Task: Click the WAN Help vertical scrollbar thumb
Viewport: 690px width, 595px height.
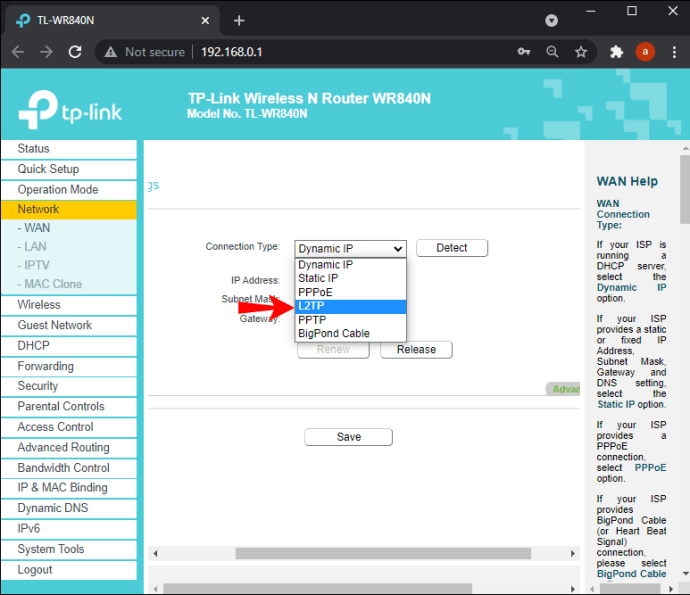Action: pyautogui.click(x=685, y=189)
